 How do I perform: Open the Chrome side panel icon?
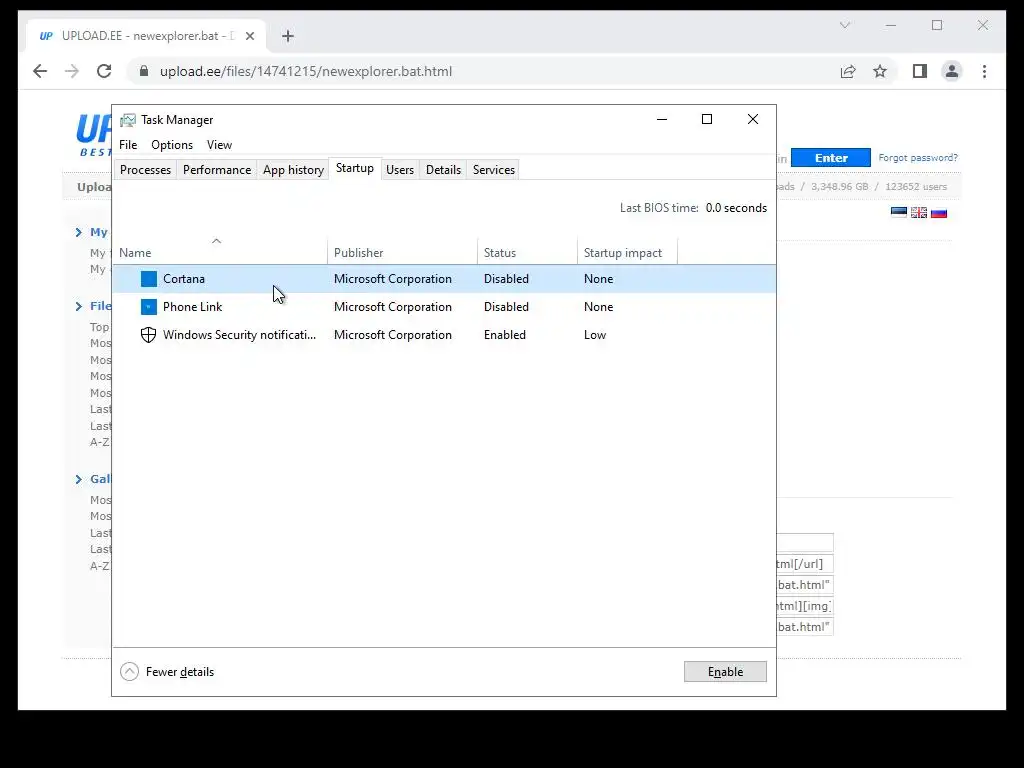coord(920,71)
